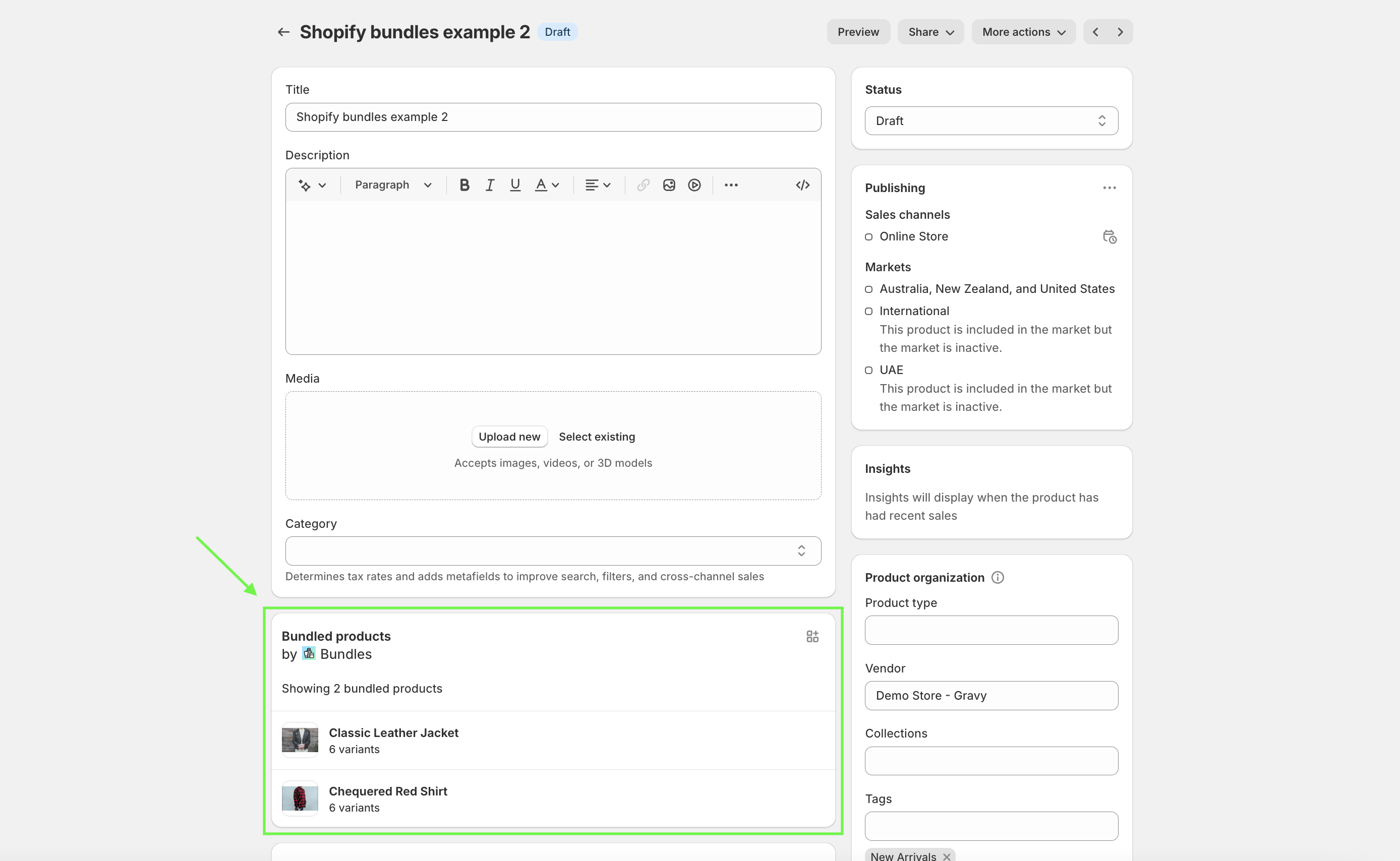1400x861 pixels.
Task: Click the Product type field
Action: coord(991,630)
